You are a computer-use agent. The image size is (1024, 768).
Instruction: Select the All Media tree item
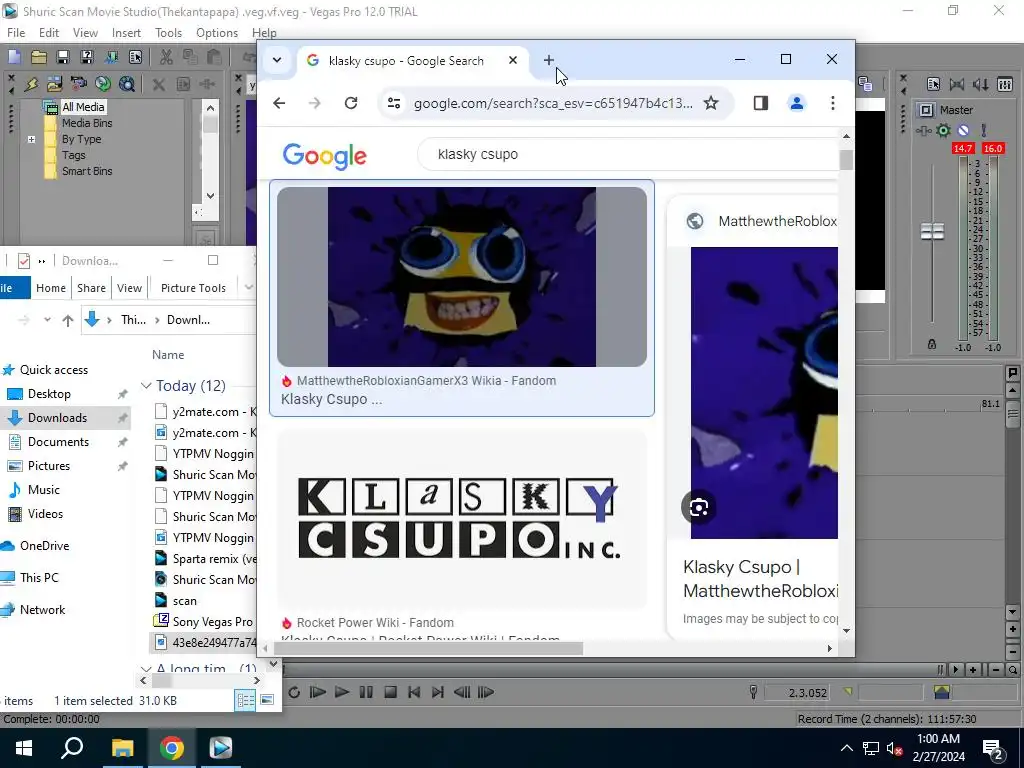83,107
